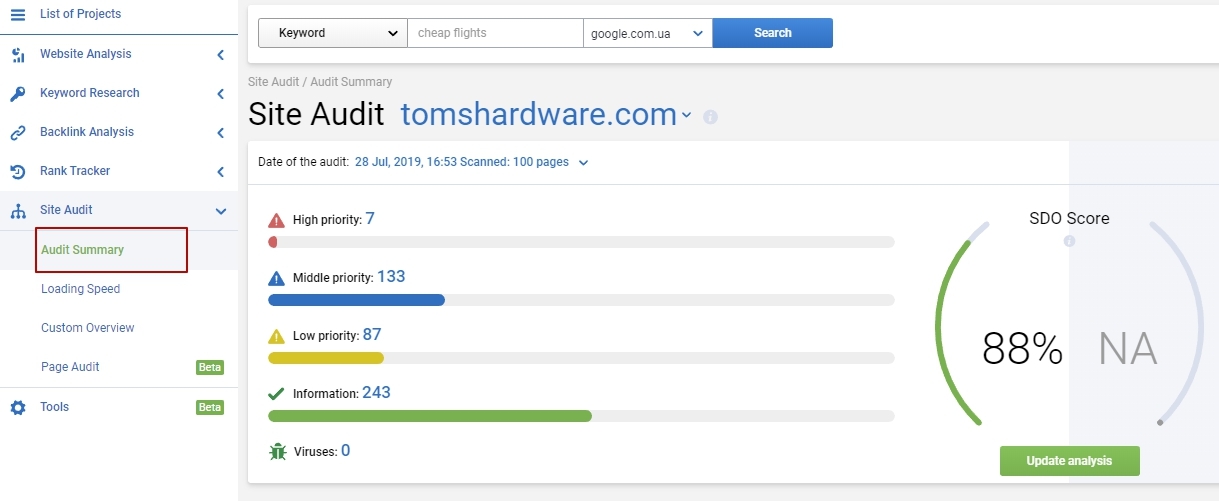Click the Information count 243
This screenshot has width=1219, height=501.
click(376, 392)
